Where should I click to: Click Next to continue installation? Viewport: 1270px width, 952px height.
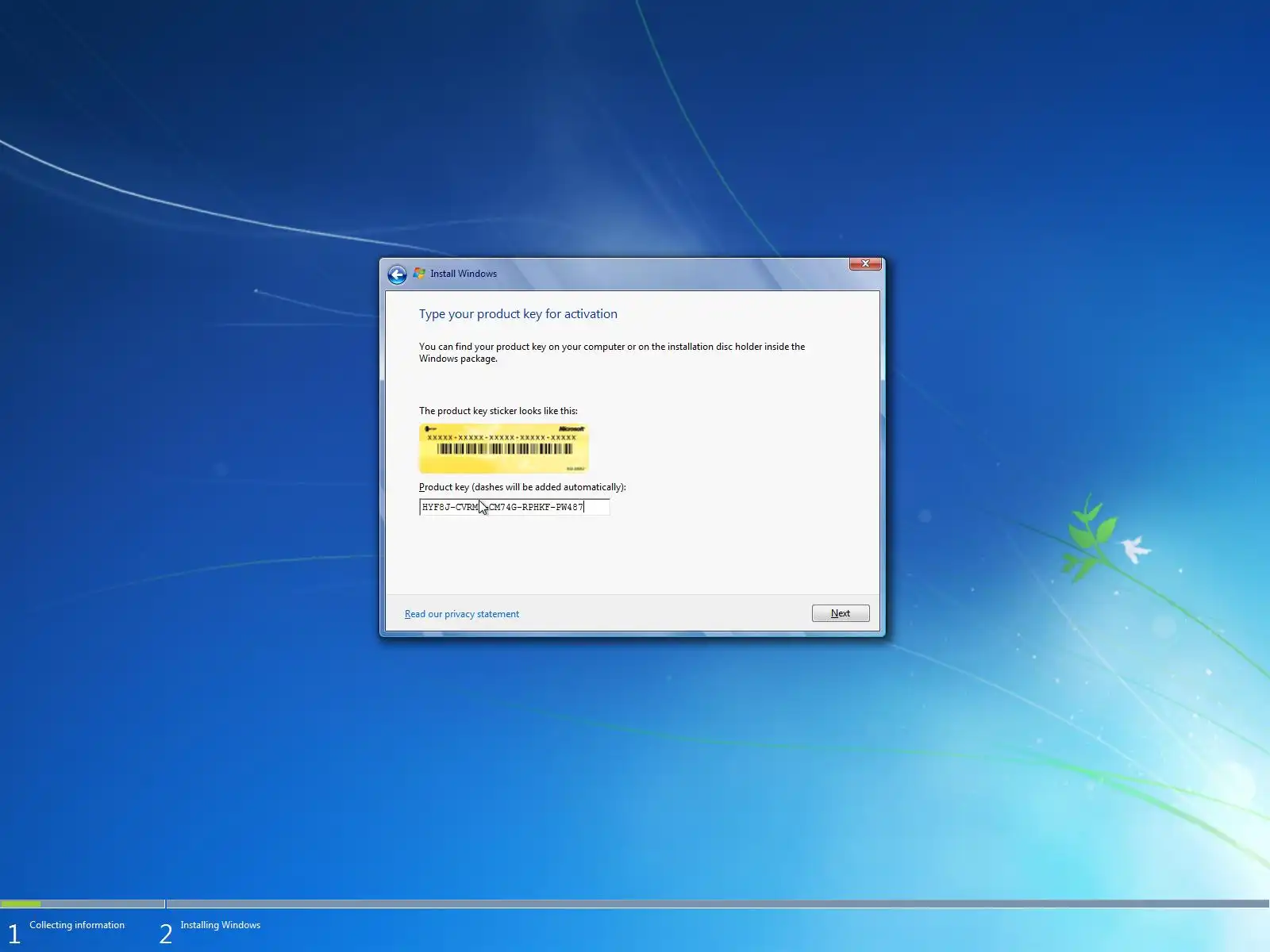point(841,613)
